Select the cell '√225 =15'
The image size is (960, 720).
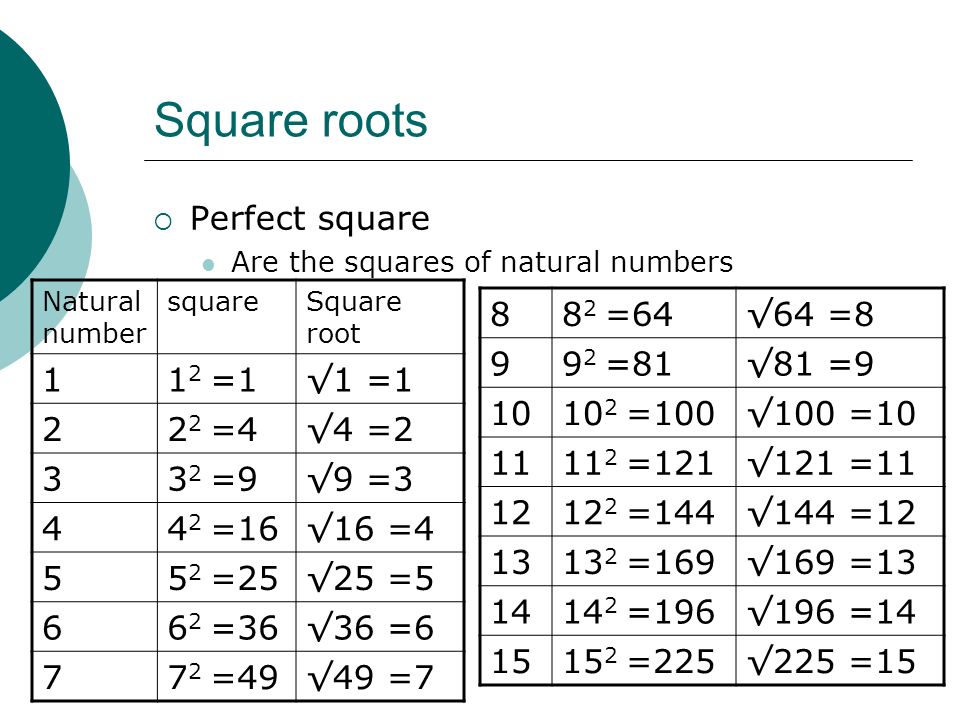tap(839, 660)
